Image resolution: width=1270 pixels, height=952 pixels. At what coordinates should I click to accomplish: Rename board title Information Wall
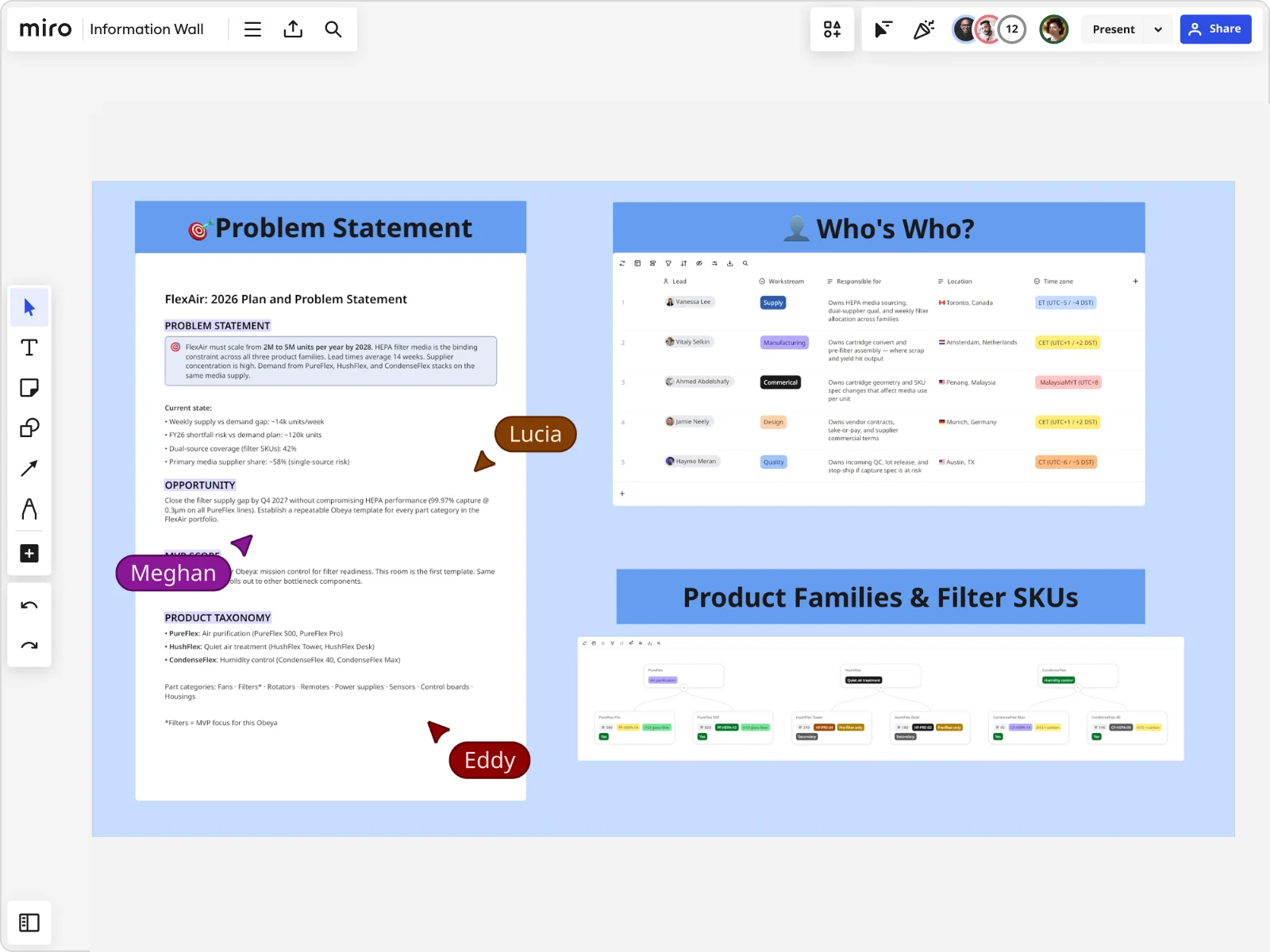coord(147,29)
